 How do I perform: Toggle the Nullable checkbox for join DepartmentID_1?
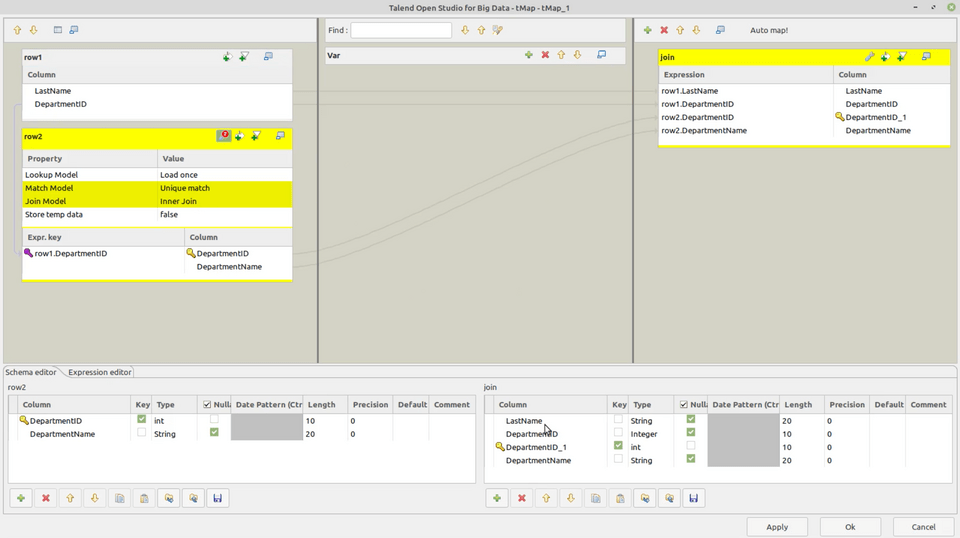[691, 446]
